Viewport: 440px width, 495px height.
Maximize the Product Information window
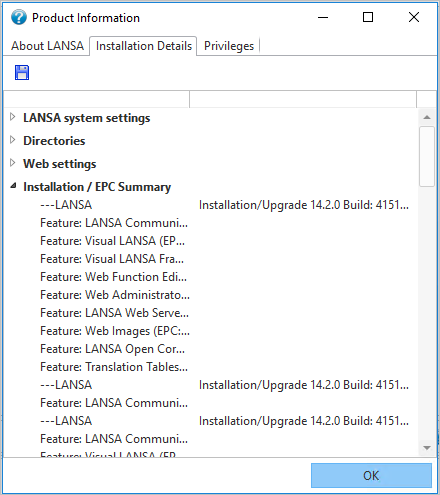368,17
